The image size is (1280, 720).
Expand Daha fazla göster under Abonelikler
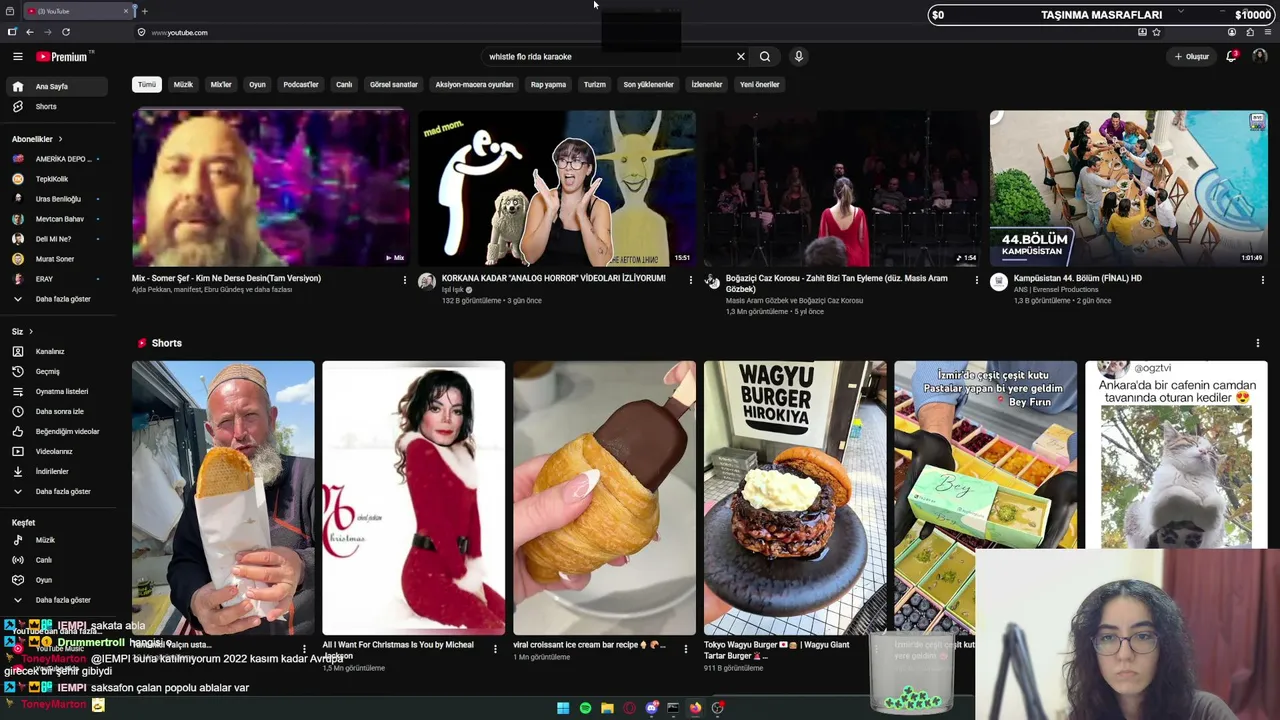(63, 299)
